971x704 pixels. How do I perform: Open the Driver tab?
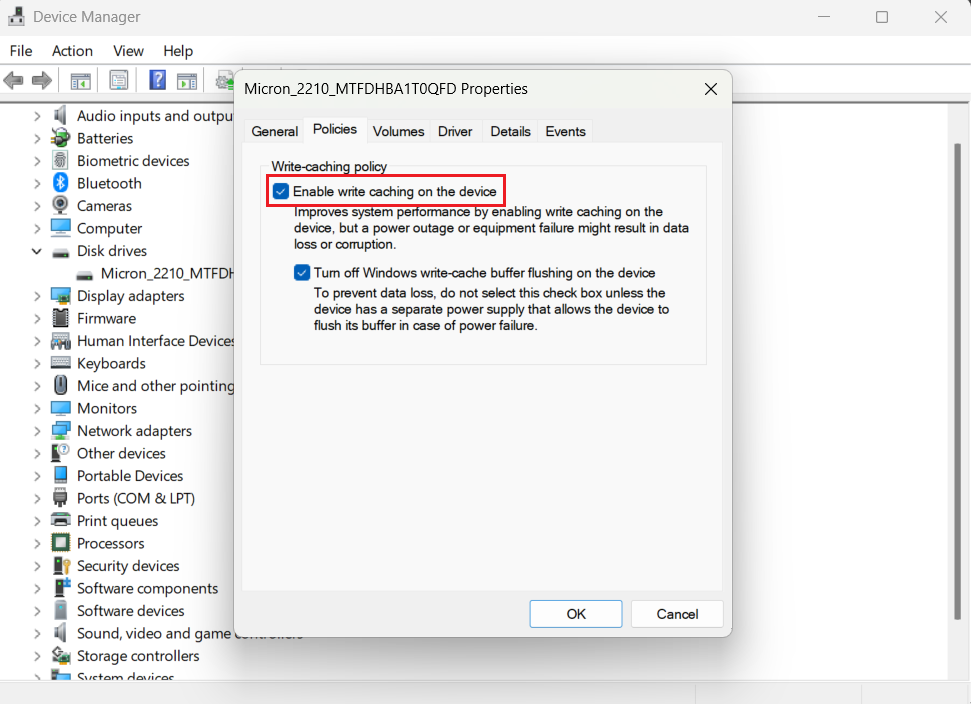(455, 130)
